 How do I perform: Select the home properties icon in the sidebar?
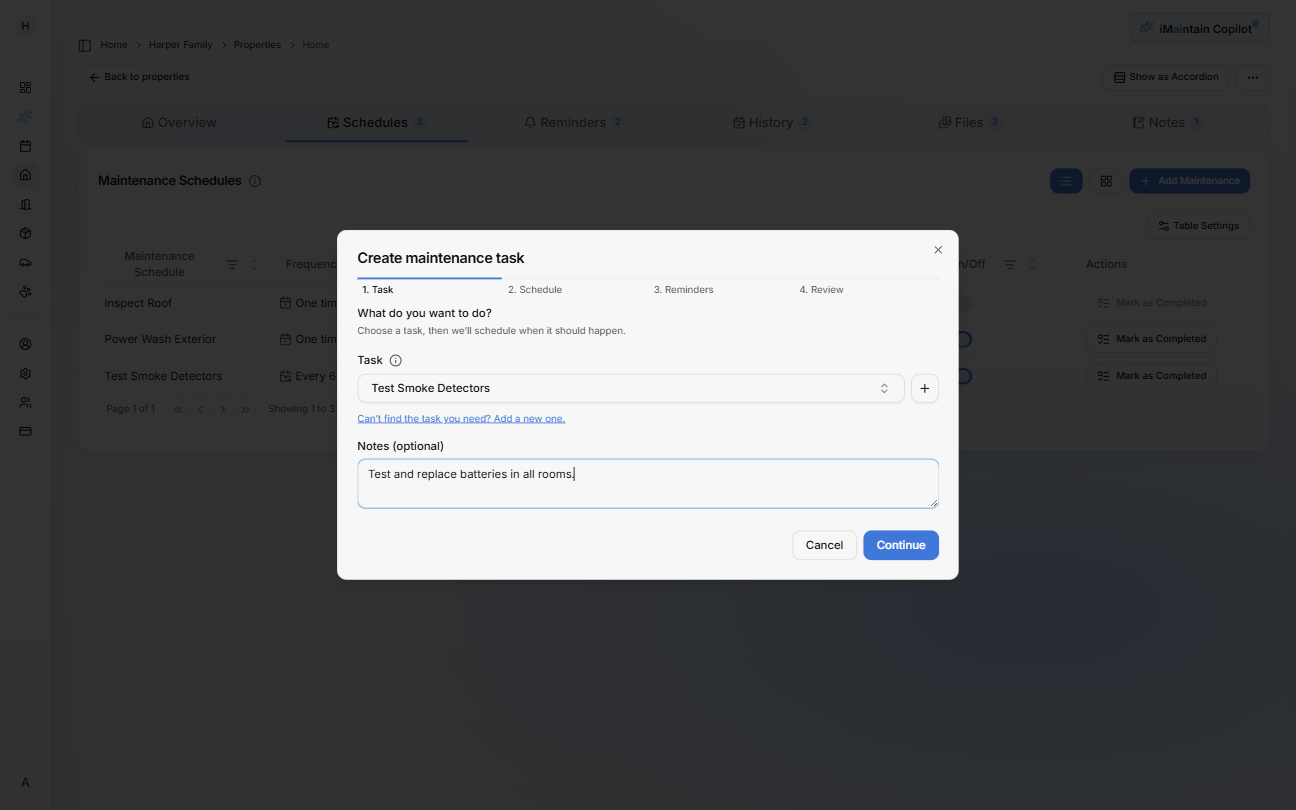coord(25,175)
